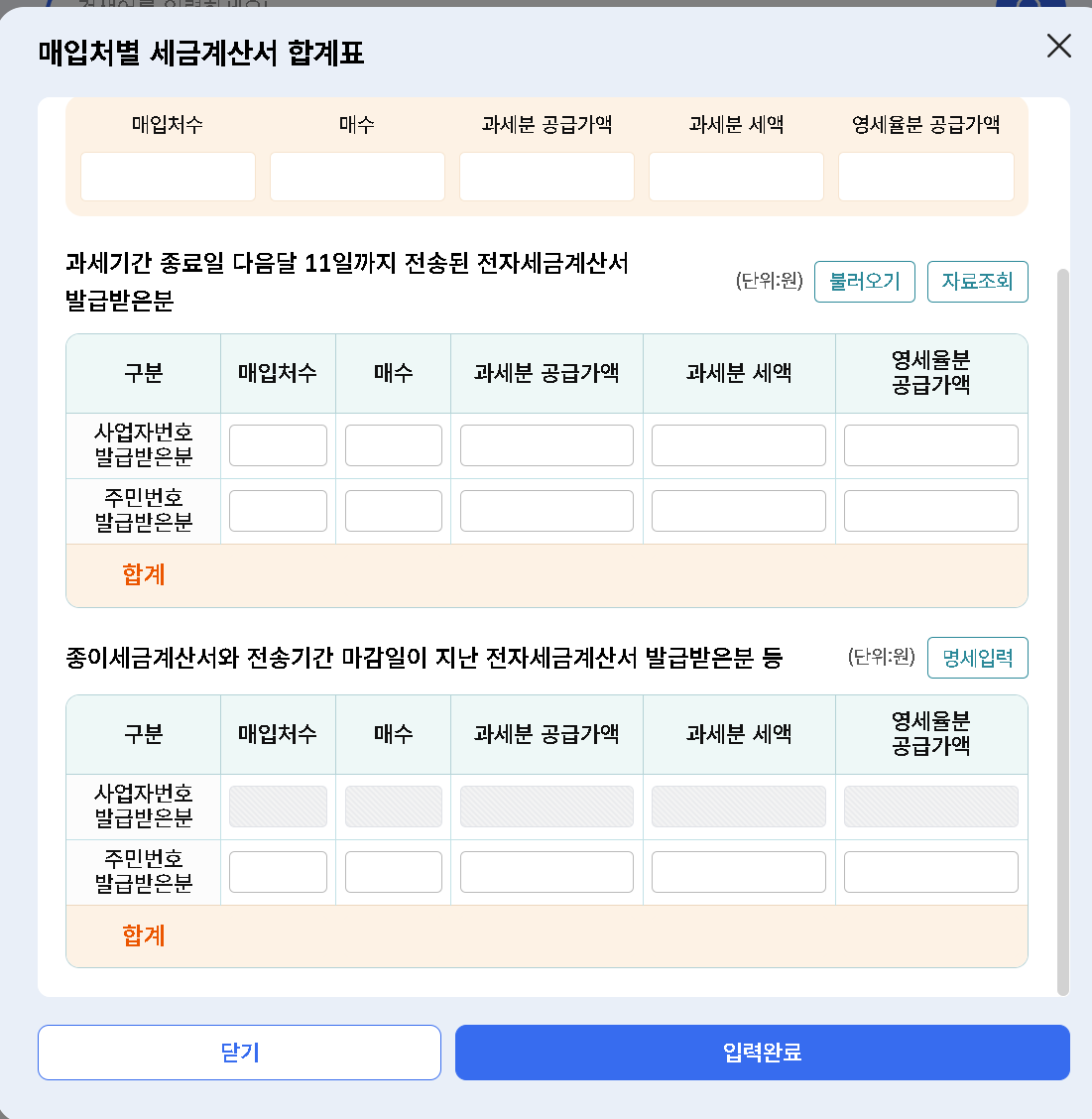Select paper 주민번호 발급받은분 과세분 공급가액 field
The image size is (1092, 1119).
click(546, 872)
